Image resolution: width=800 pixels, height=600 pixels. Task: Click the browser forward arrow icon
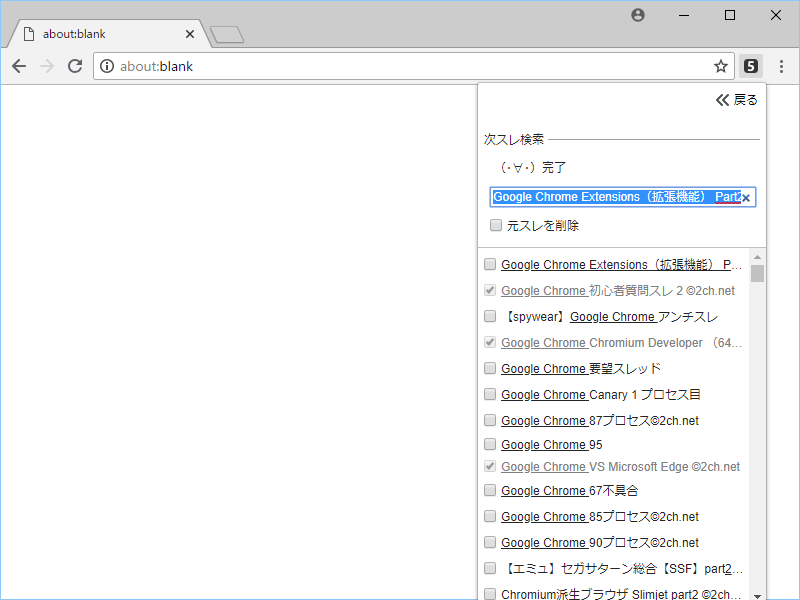47,66
